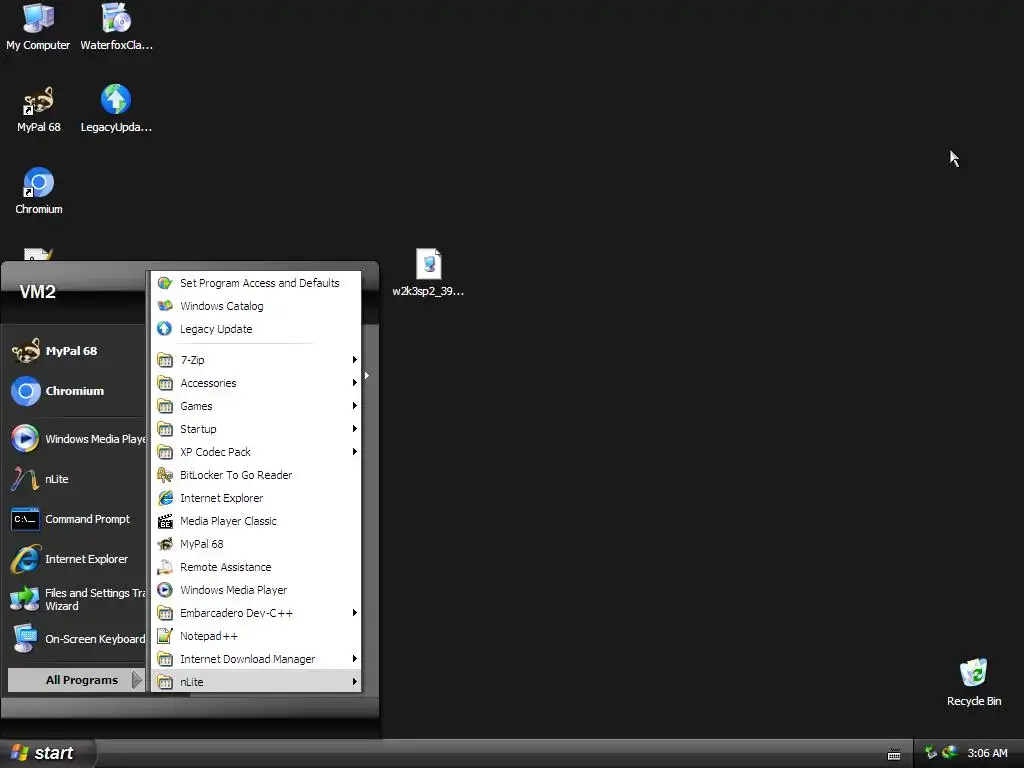Launch Chromium from the pinned start menu list

(x=74, y=391)
